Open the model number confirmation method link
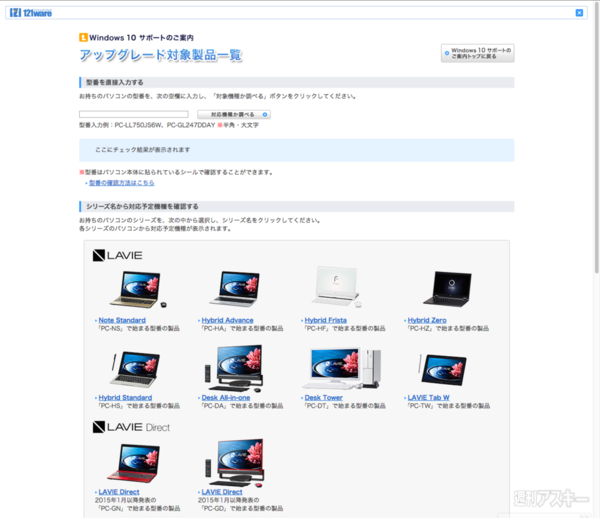 [x=121, y=183]
